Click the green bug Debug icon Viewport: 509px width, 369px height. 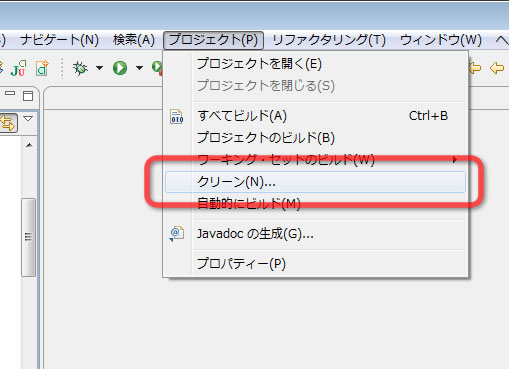[x=80, y=68]
